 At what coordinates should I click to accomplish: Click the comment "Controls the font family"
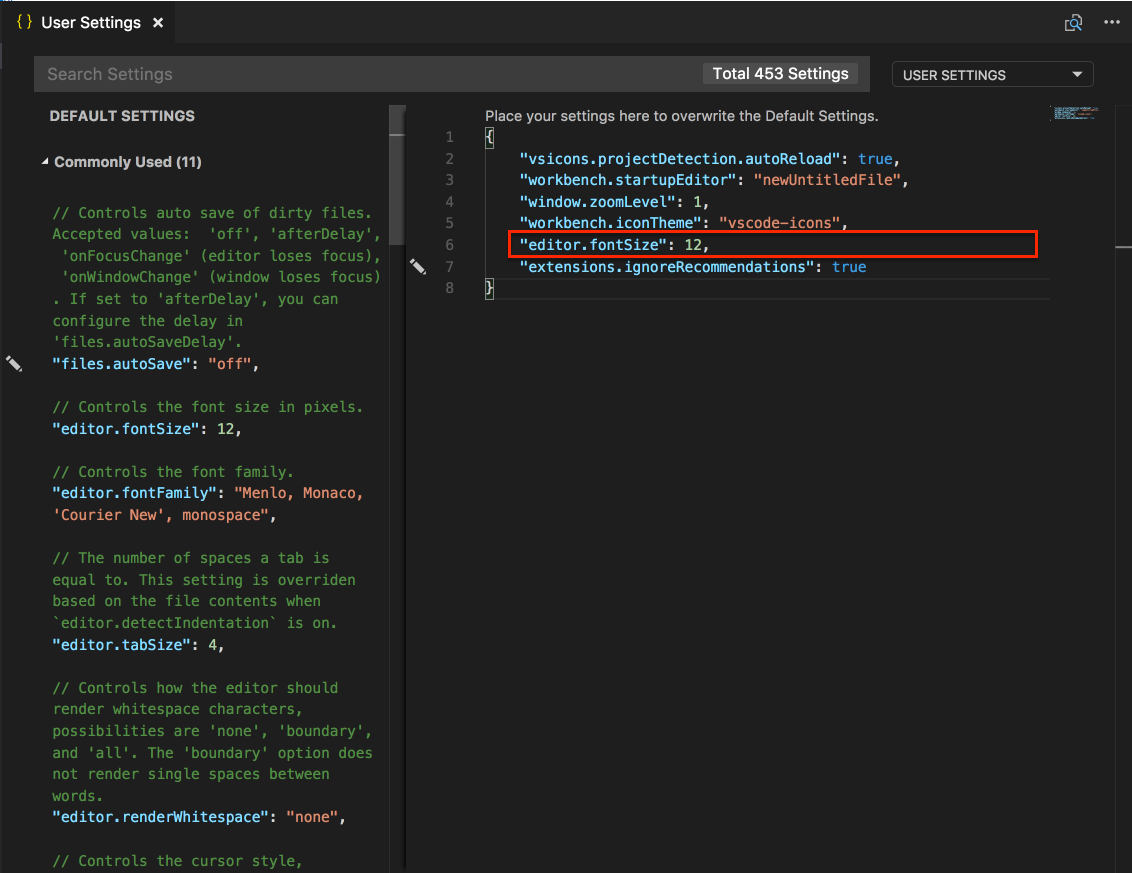pyautogui.click(x=173, y=472)
